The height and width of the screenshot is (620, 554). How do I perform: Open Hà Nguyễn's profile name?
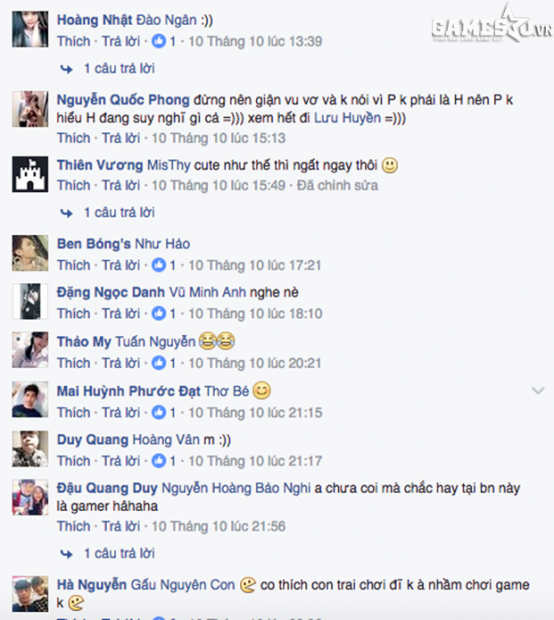(92, 584)
